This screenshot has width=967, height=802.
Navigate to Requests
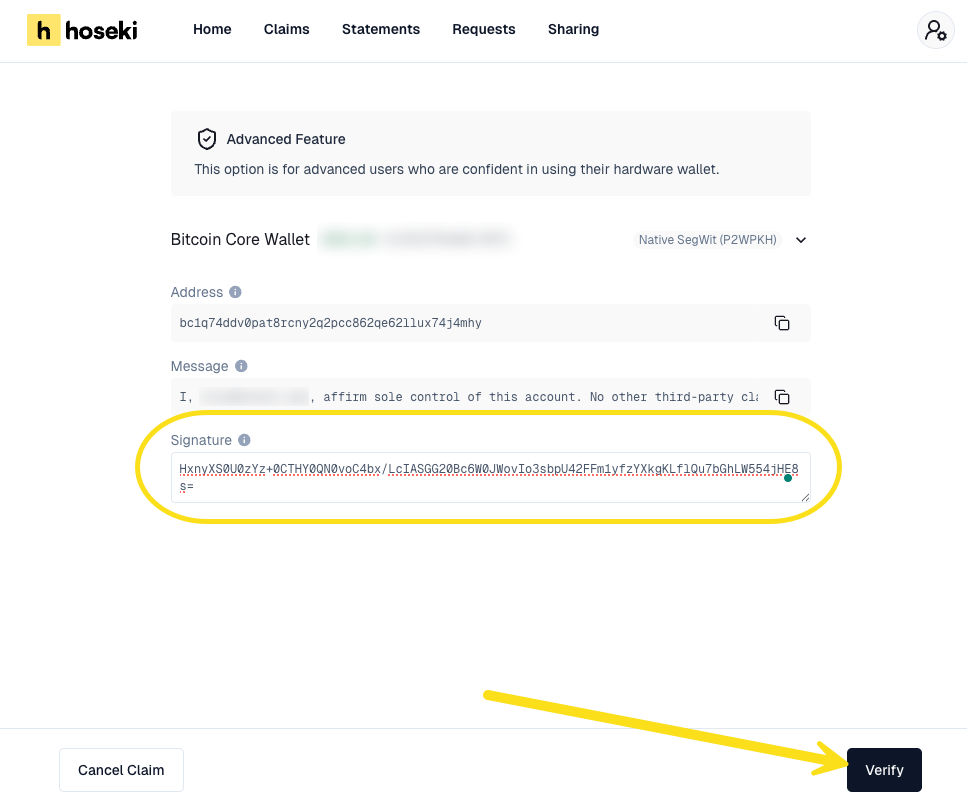point(484,30)
